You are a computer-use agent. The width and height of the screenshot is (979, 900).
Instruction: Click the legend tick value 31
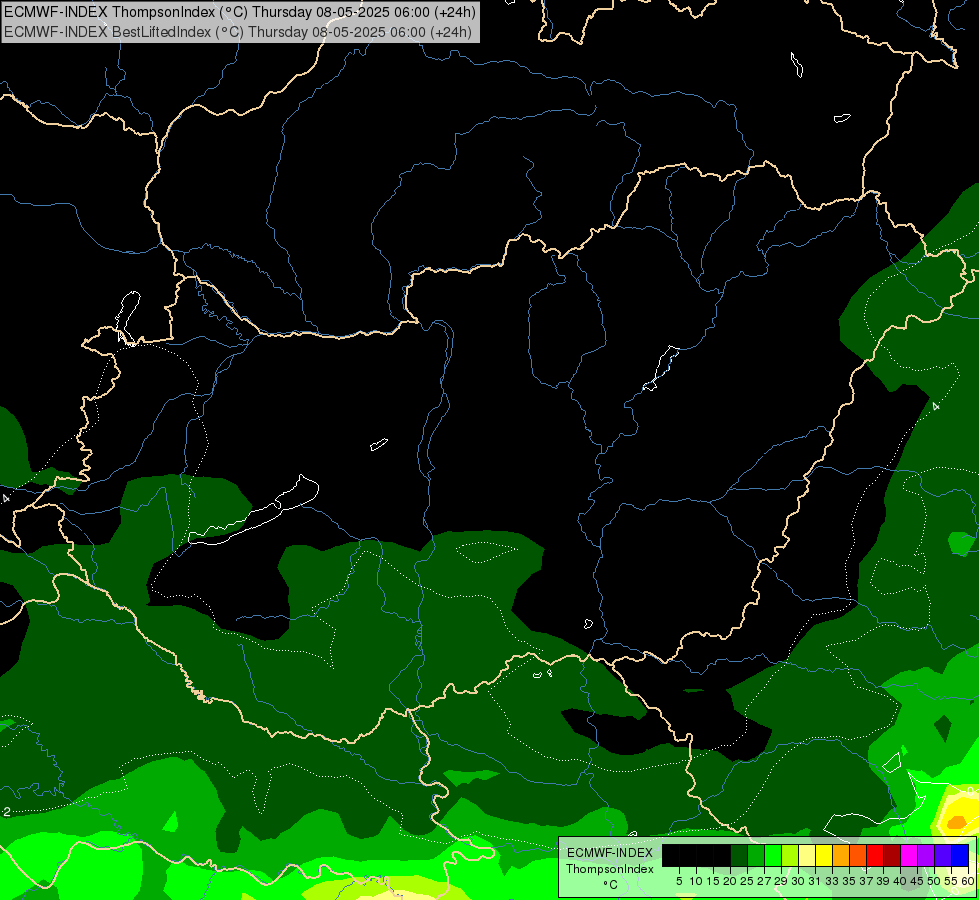[x=814, y=881]
